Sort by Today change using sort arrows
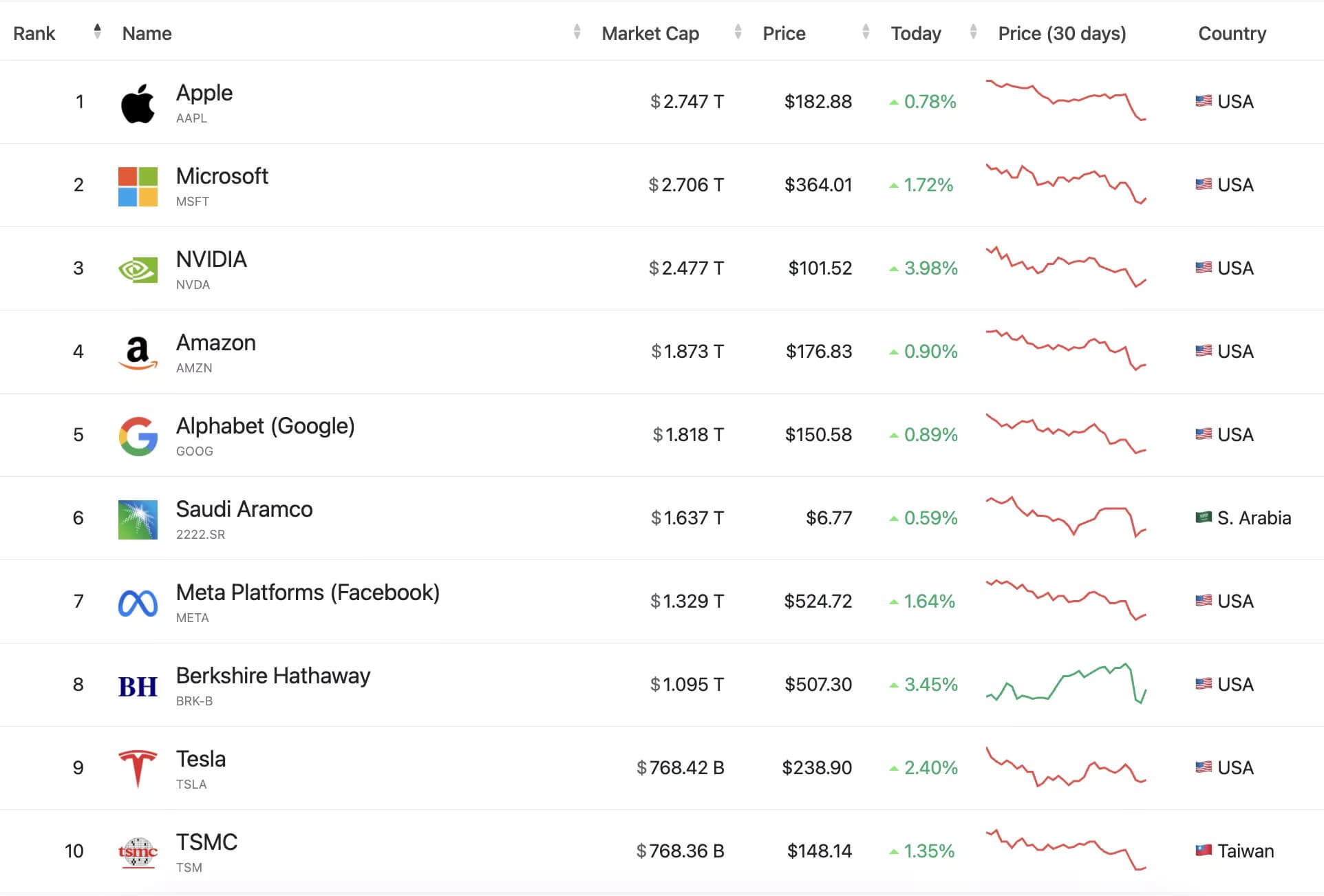The height and width of the screenshot is (896, 1324). click(x=973, y=31)
